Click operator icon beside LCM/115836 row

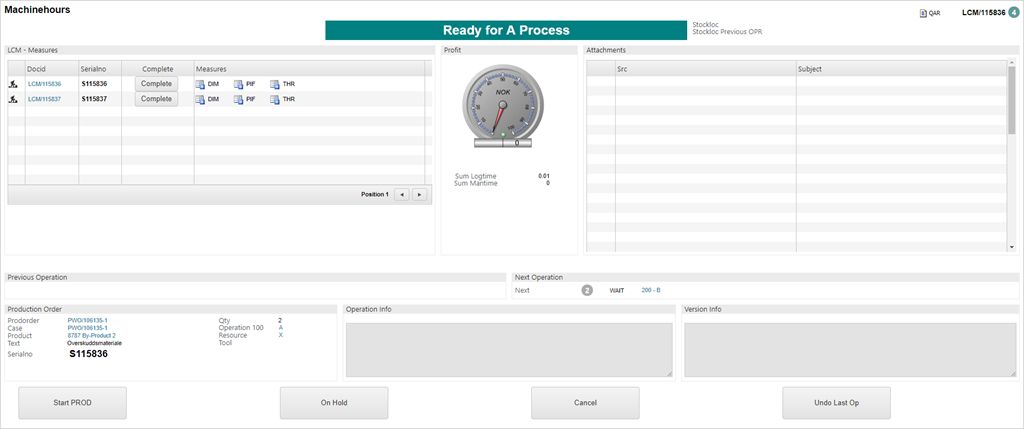tap(15, 85)
